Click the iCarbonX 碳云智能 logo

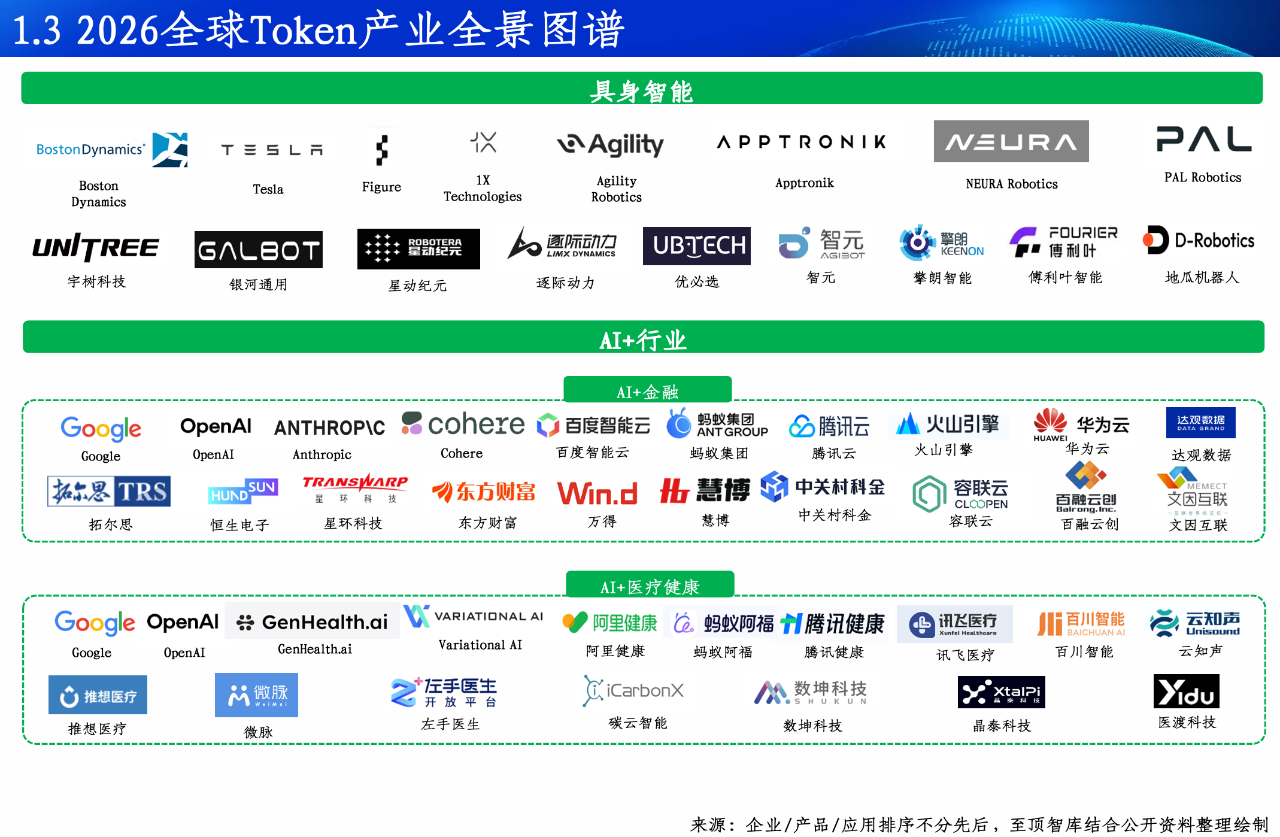(633, 691)
